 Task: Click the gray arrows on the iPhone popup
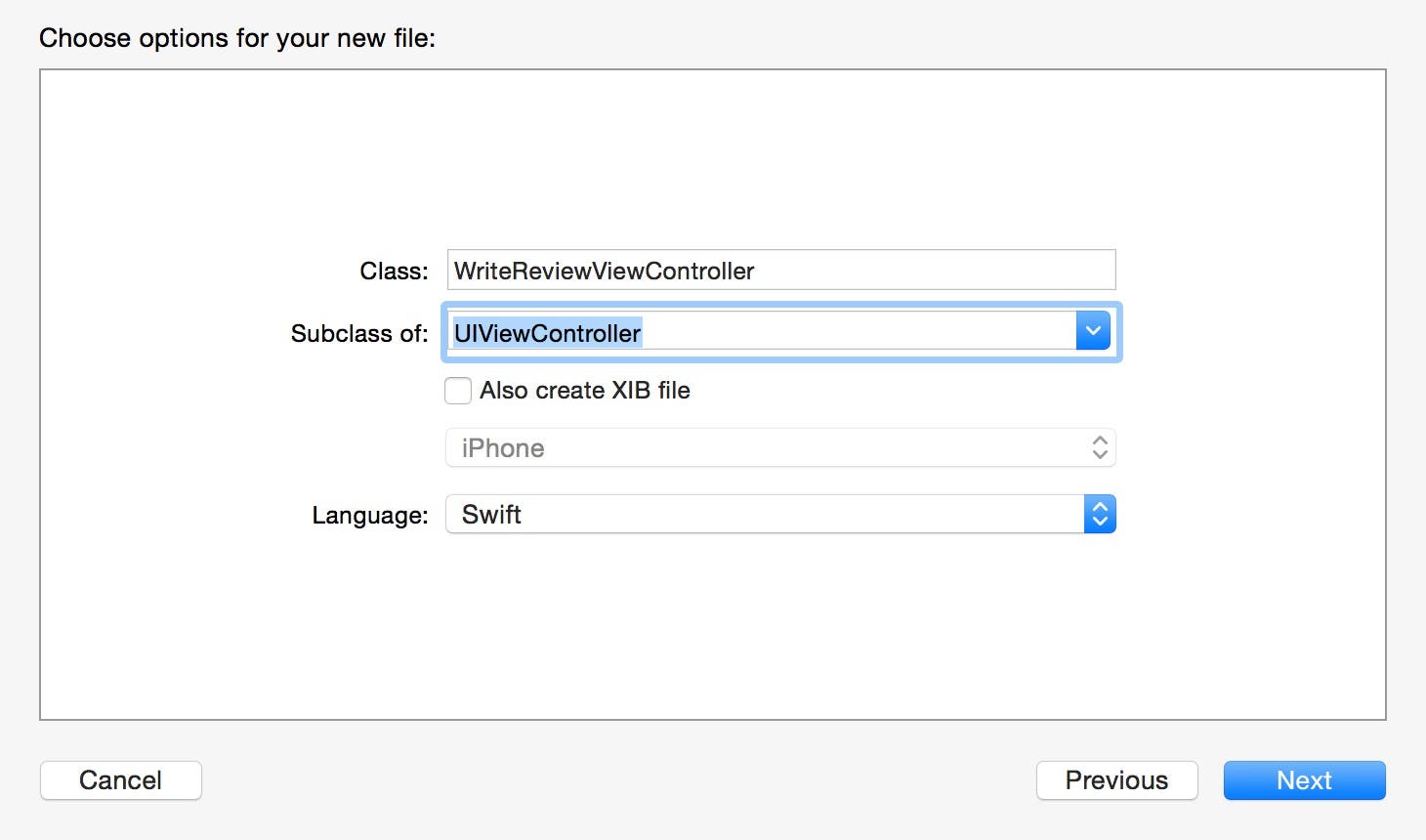click(x=1100, y=448)
